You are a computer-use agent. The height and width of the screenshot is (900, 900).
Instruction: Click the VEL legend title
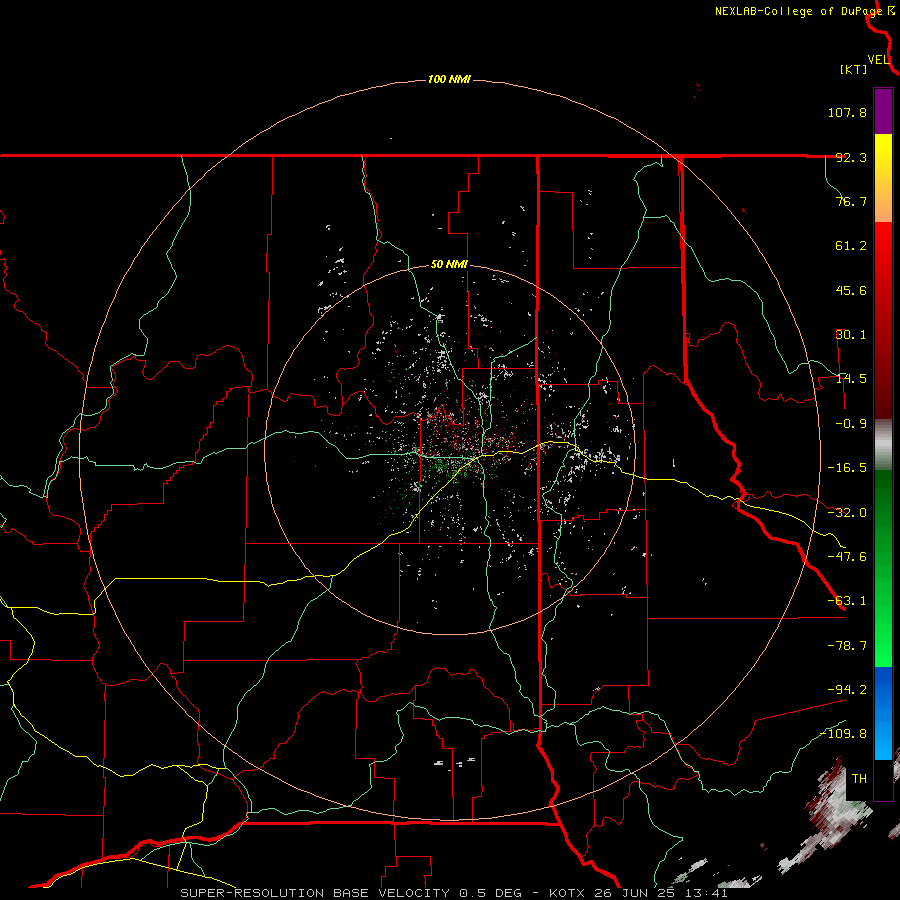[879, 60]
